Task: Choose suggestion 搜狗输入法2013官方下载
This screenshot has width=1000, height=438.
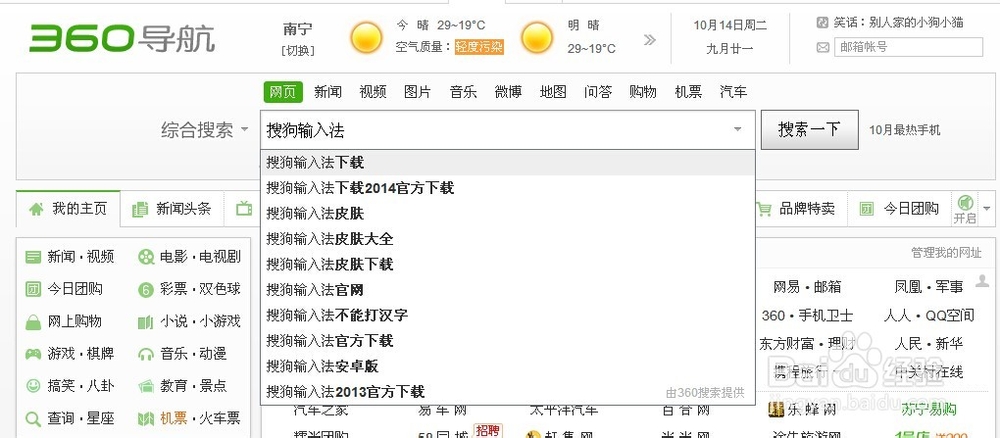Action: (x=508, y=391)
